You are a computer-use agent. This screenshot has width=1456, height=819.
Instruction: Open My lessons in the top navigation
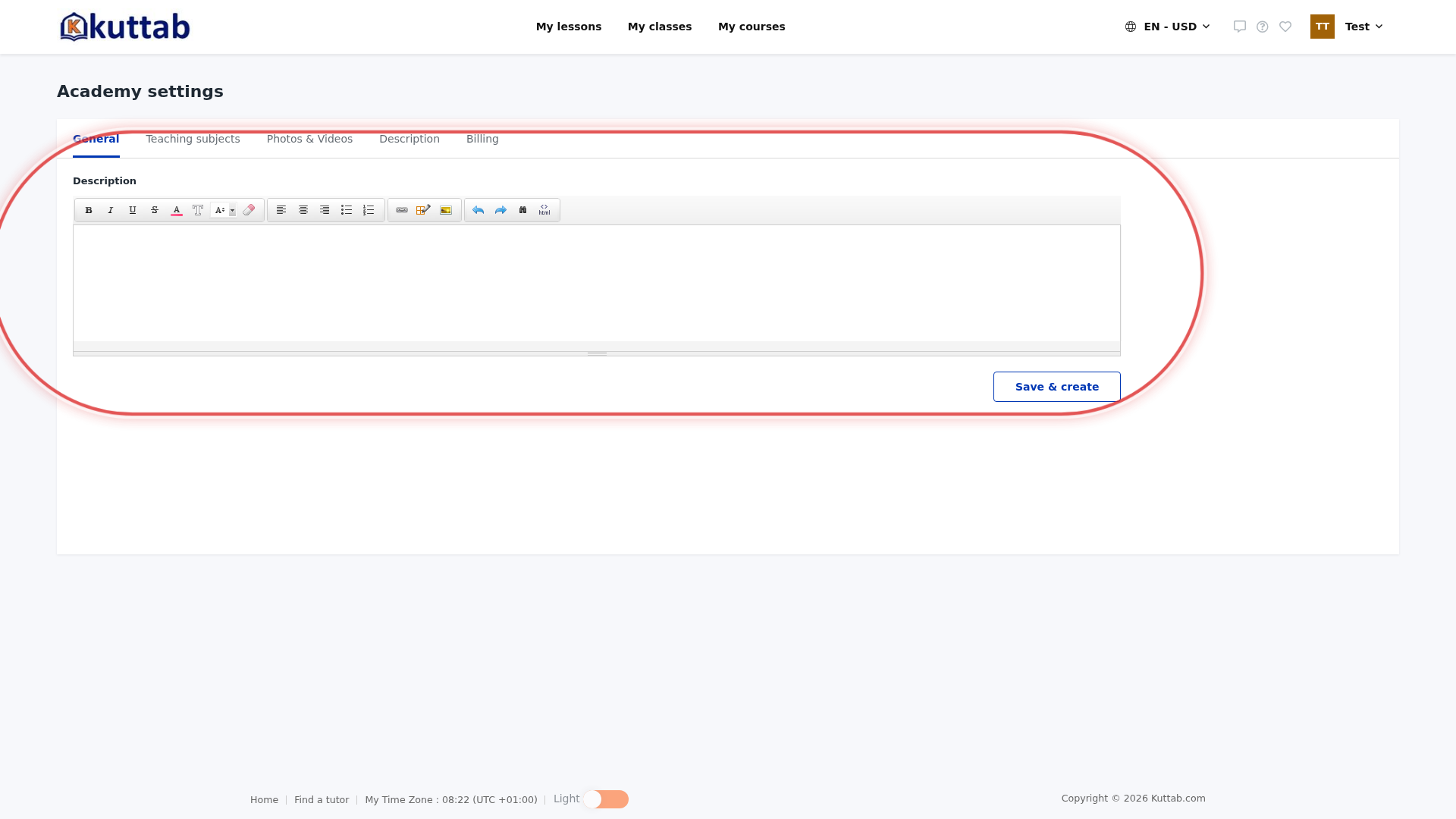pos(569,27)
